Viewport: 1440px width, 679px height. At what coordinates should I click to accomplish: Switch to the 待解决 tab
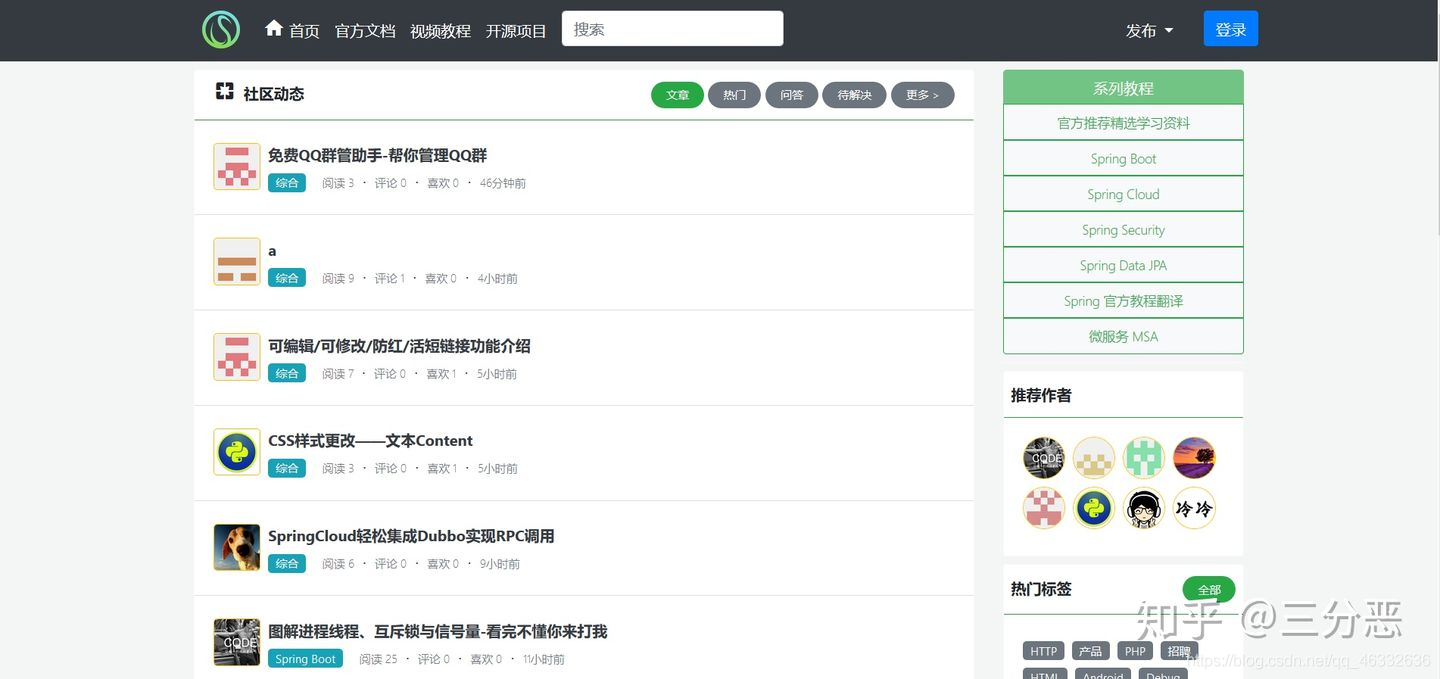pyautogui.click(x=854, y=95)
